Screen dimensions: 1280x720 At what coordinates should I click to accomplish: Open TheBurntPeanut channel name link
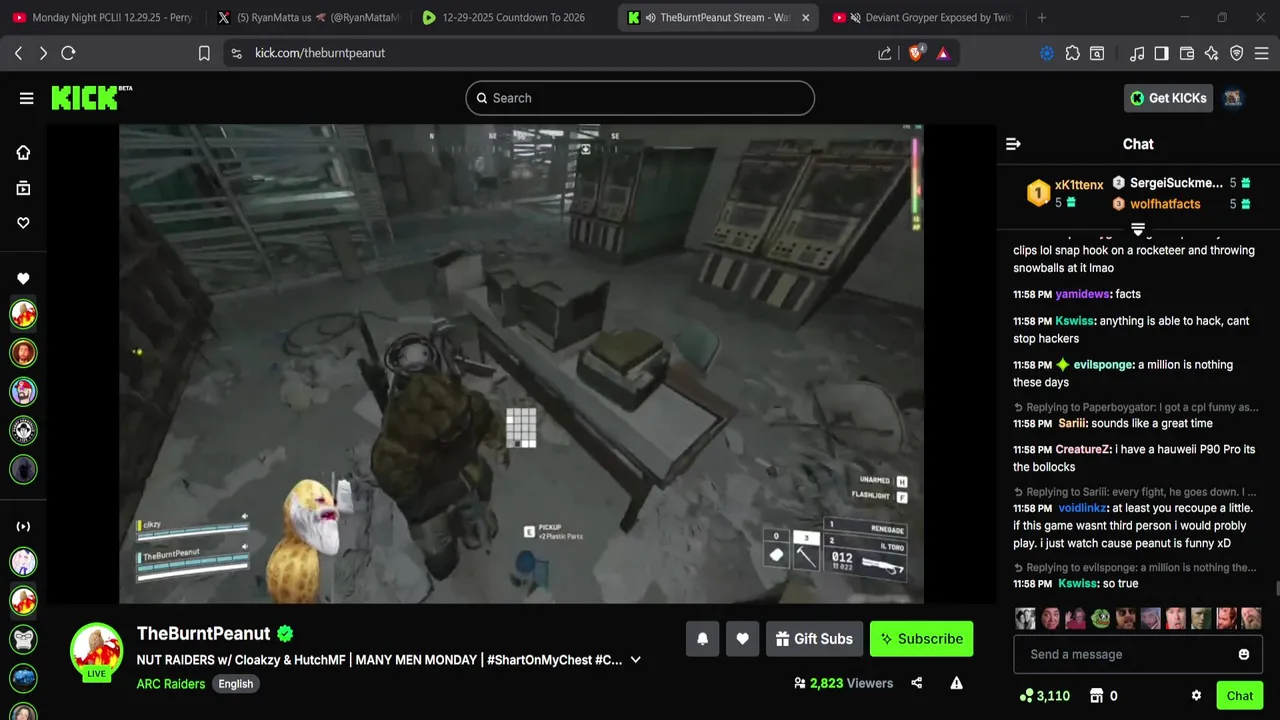point(204,633)
